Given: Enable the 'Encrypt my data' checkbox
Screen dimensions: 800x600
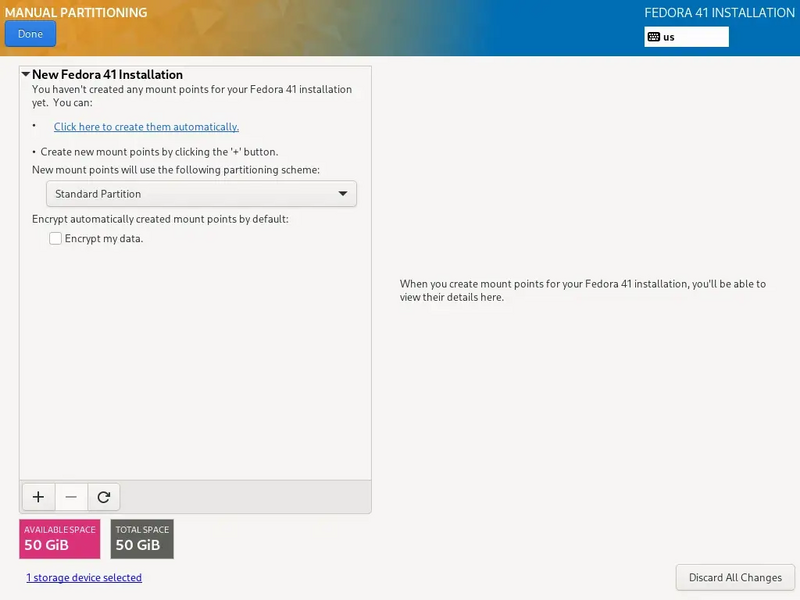Looking at the screenshot, I should (x=55, y=238).
